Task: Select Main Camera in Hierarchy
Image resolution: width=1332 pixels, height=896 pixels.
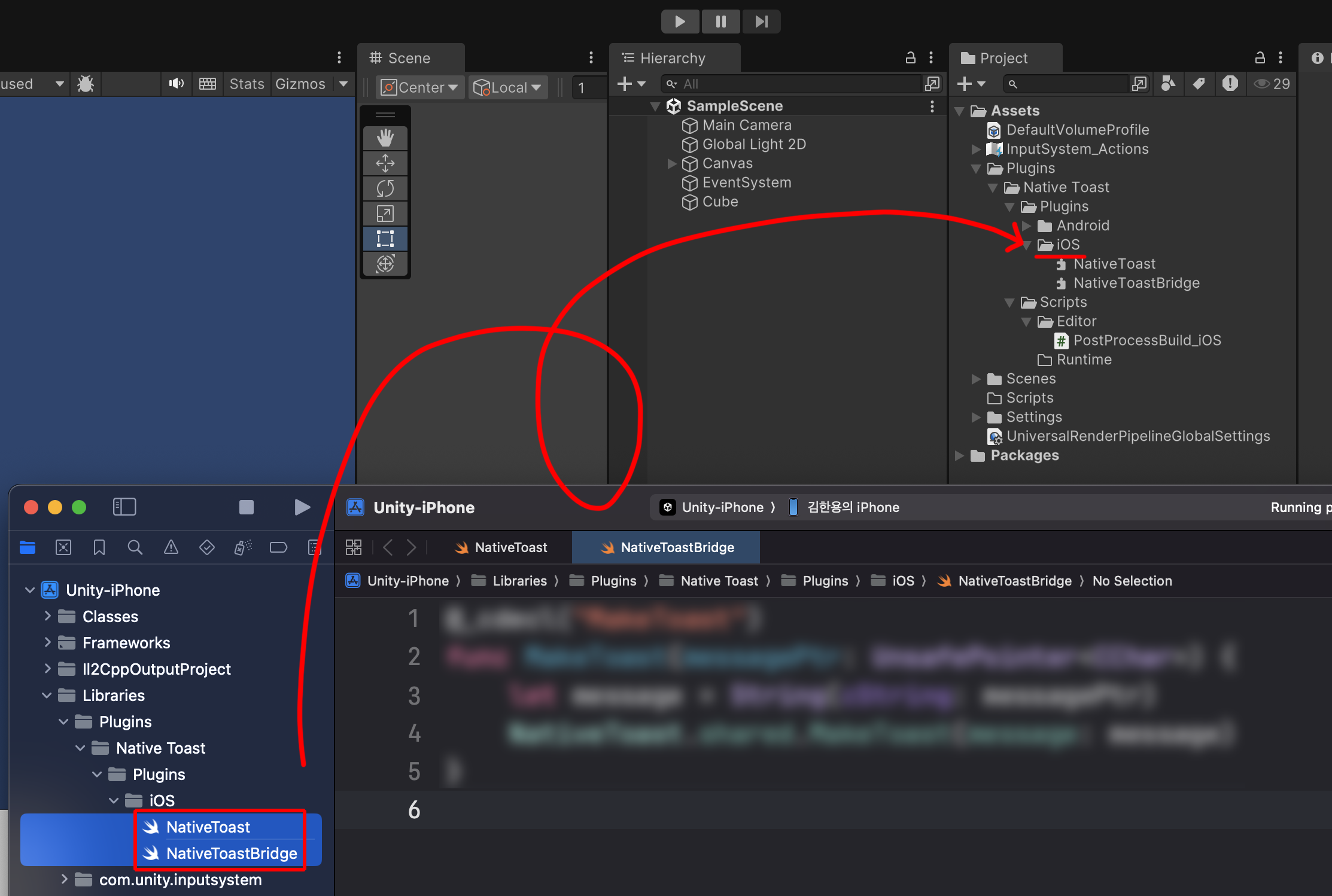Action: click(747, 125)
